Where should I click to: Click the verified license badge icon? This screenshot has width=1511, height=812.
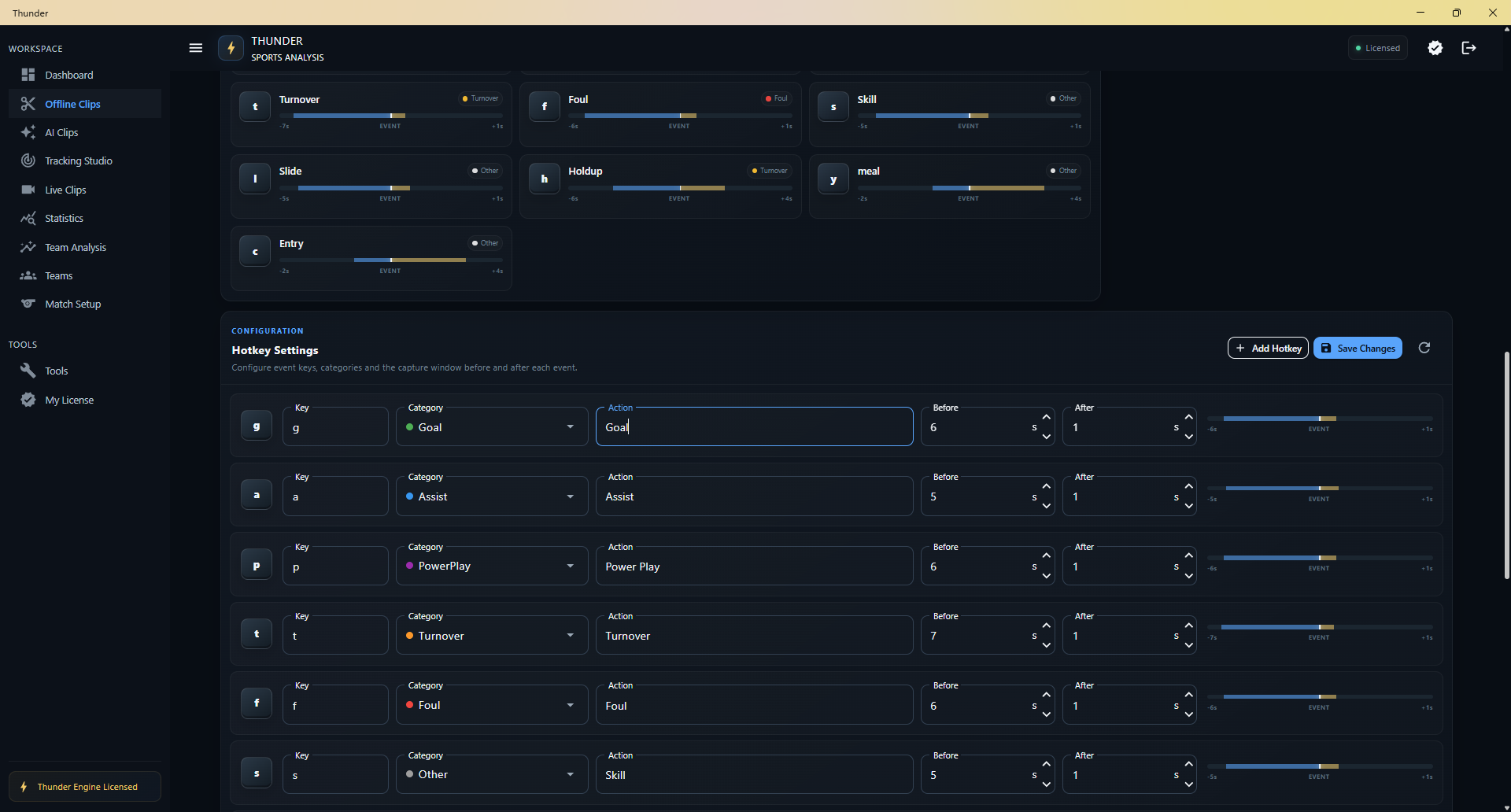(x=1435, y=48)
